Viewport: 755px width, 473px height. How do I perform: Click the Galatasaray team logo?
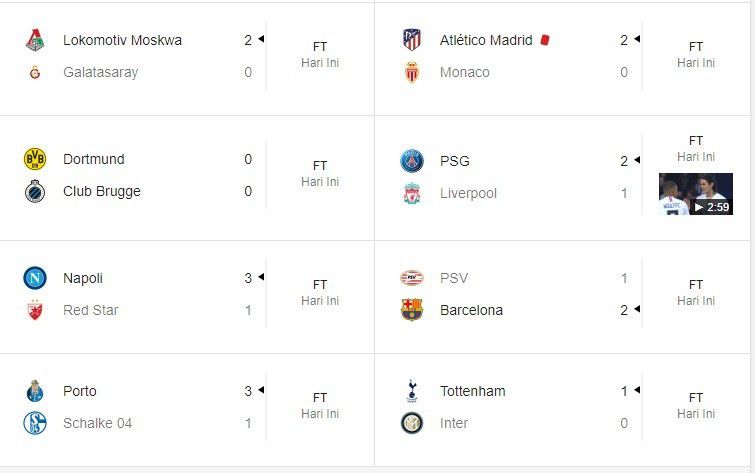(x=35, y=73)
